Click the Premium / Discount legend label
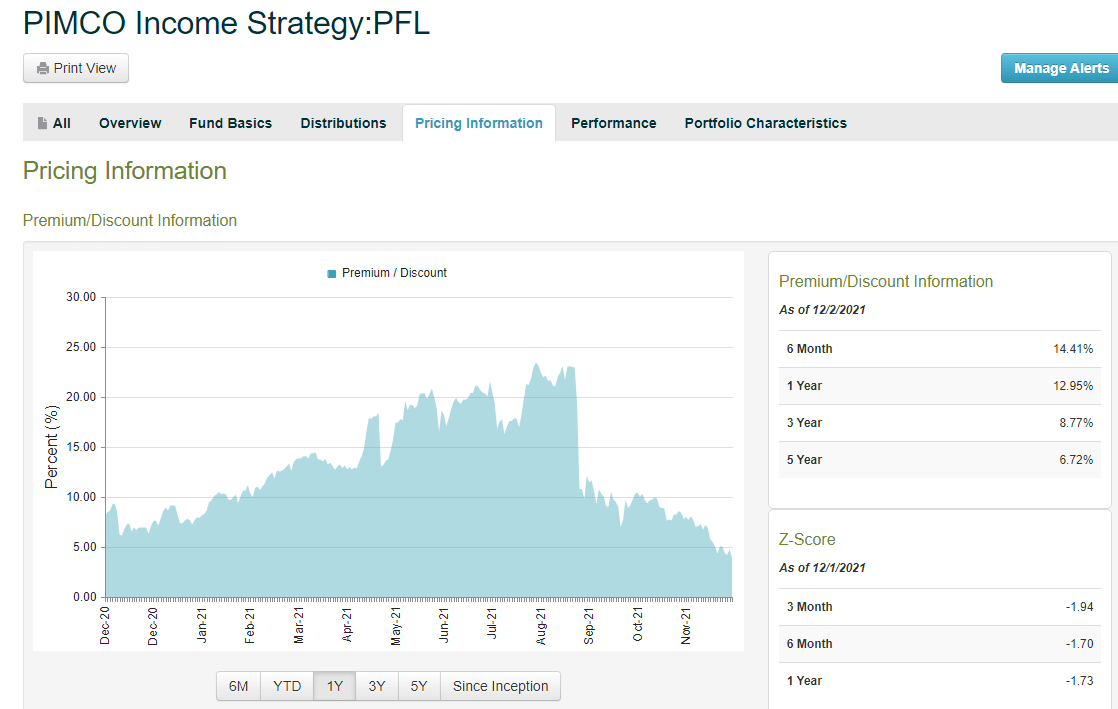The width and height of the screenshot is (1118, 709). coord(394,273)
